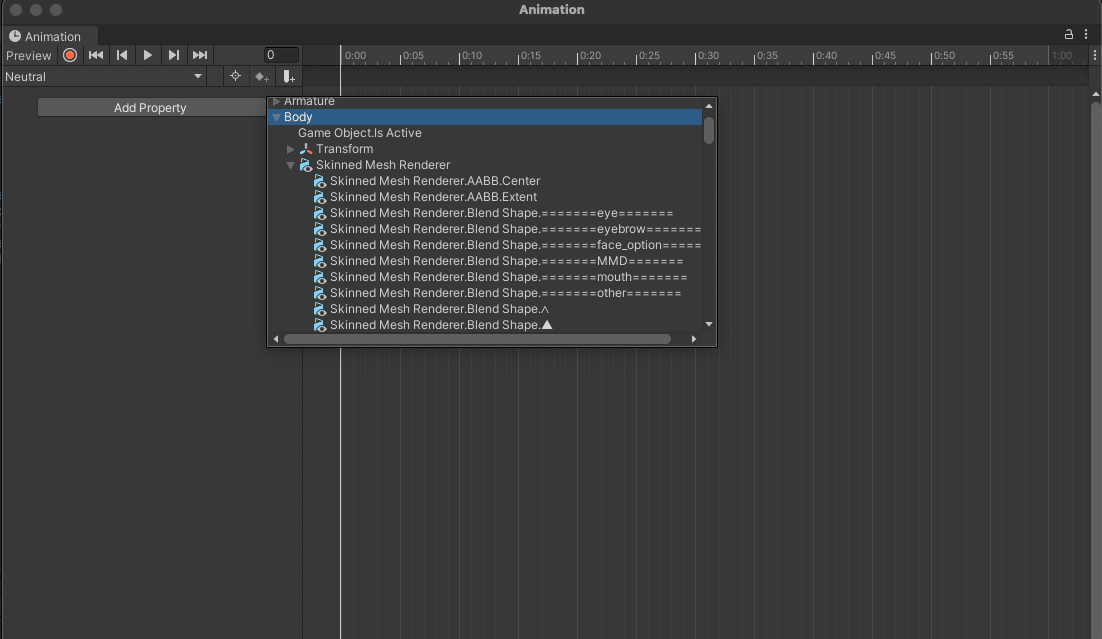Click the current frame number field
The width and height of the screenshot is (1102, 639).
pos(281,55)
